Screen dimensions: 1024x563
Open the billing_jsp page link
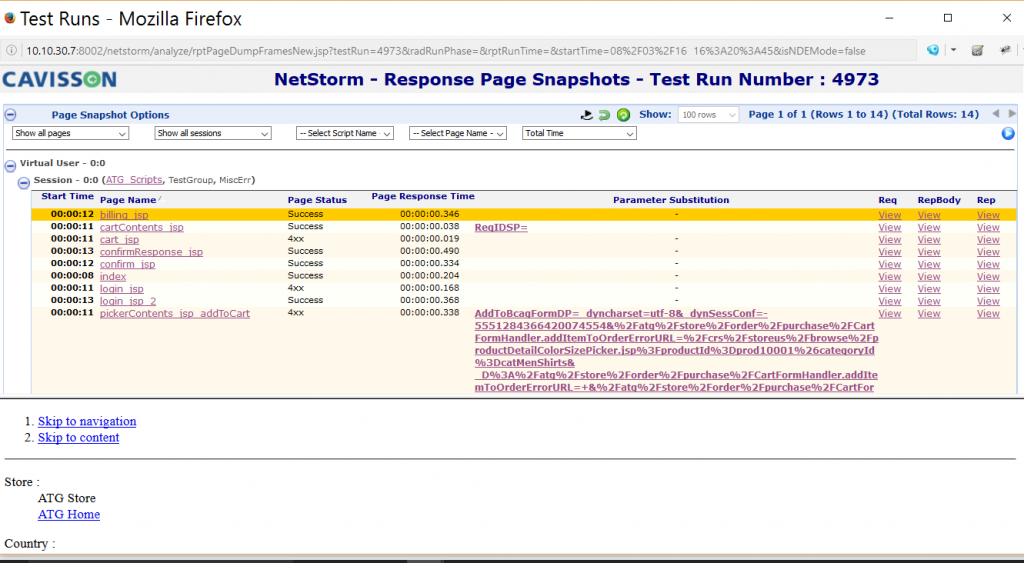[x=124, y=215]
